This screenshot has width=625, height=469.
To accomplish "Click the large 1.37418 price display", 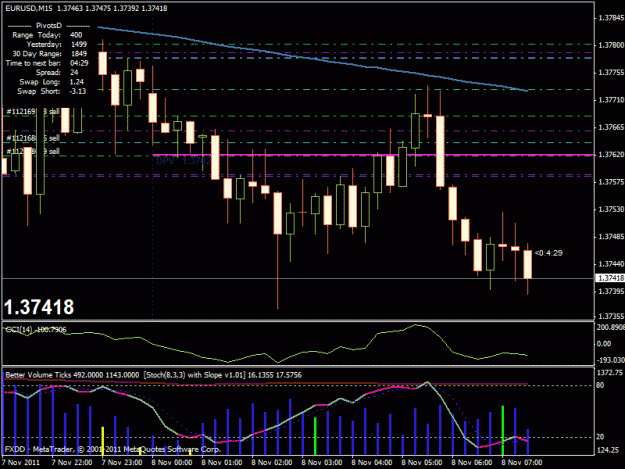I will pos(39,307).
